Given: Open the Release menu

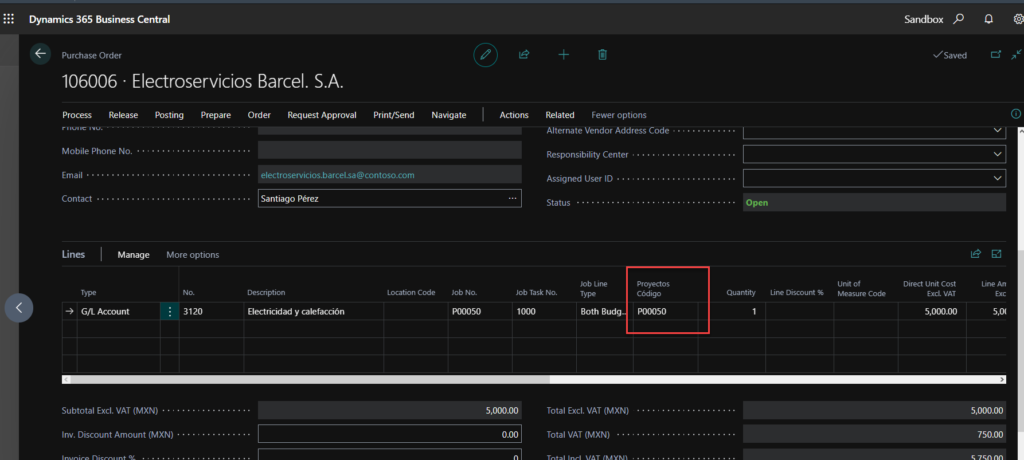Looking at the screenshot, I should (x=123, y=115).
